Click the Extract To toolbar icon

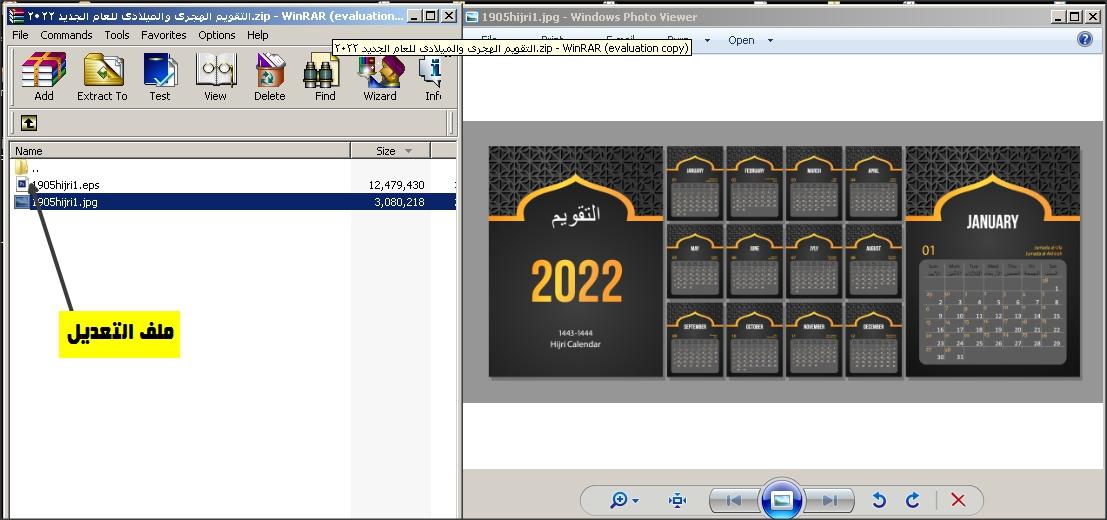coord(102,78)
